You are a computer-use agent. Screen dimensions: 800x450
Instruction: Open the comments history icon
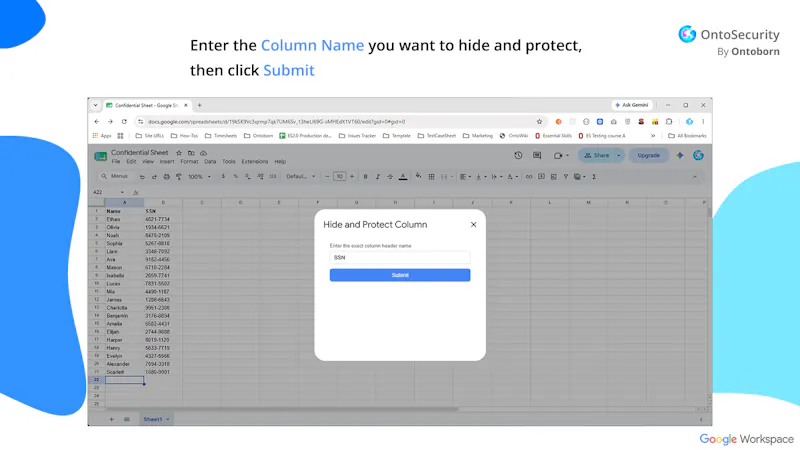click(x=537, y=155)
